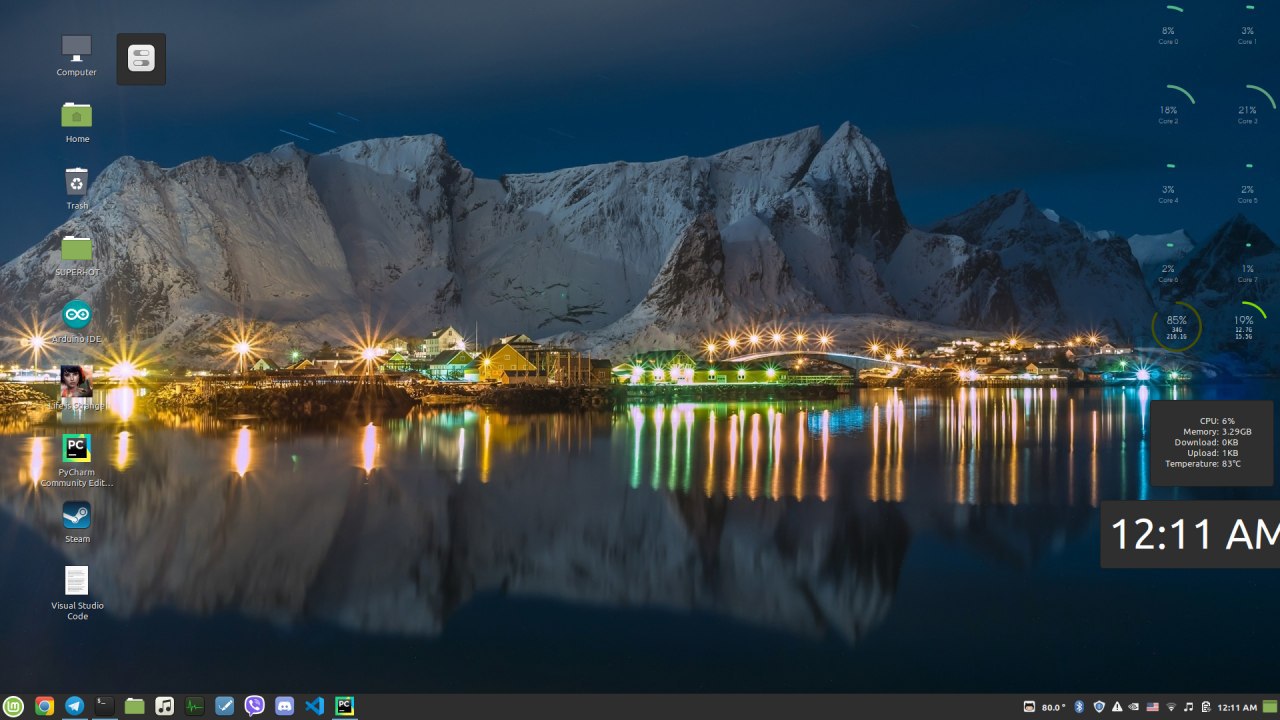Open the System Monitor panel launcher

194,706
